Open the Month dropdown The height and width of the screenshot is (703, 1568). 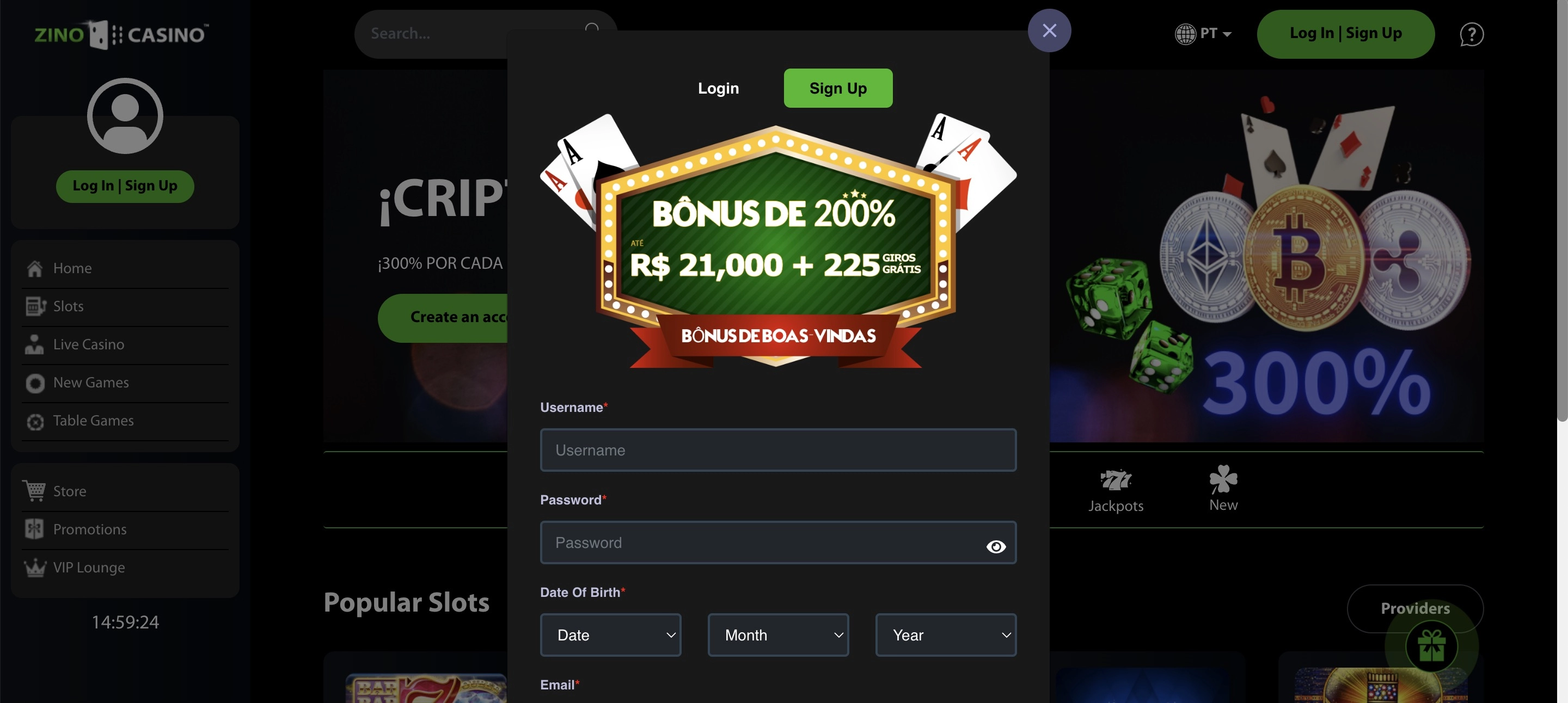point(778,634)
